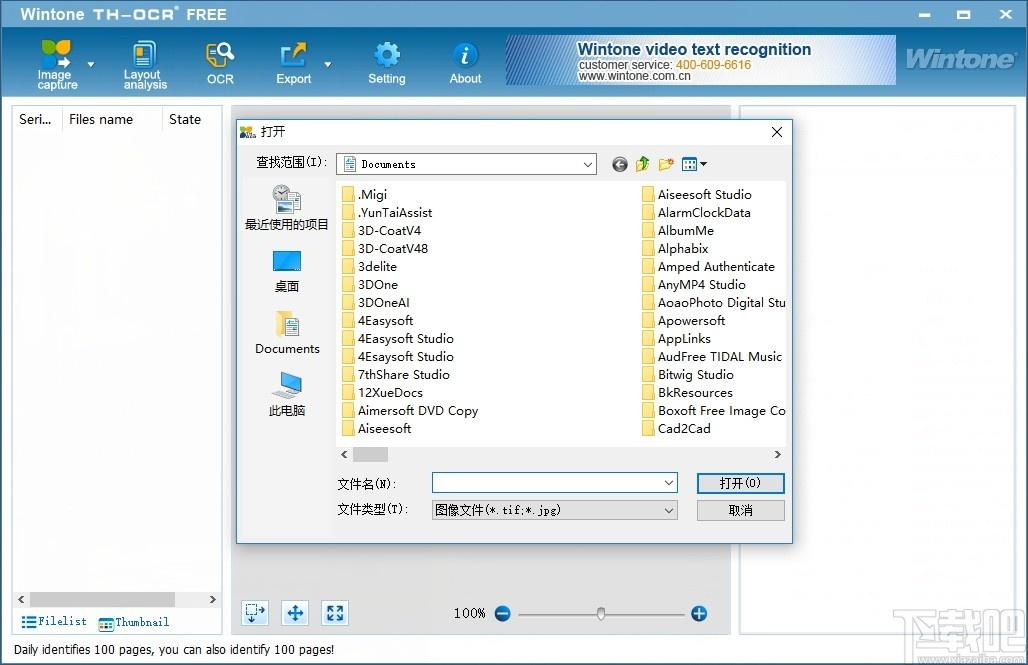Select the 4Esaysoft Studio folder
The image size is (1028, 665).
coord(398,357)
